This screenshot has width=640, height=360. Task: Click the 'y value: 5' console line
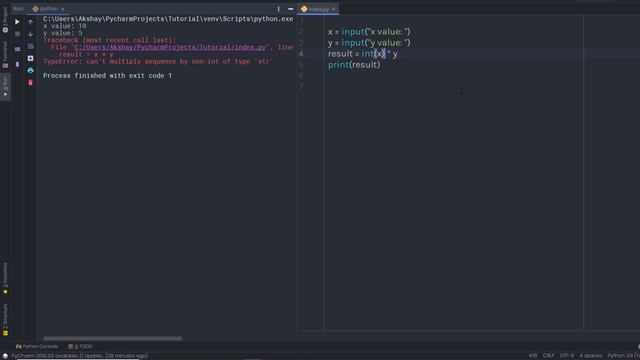click(x=62, y=33)
